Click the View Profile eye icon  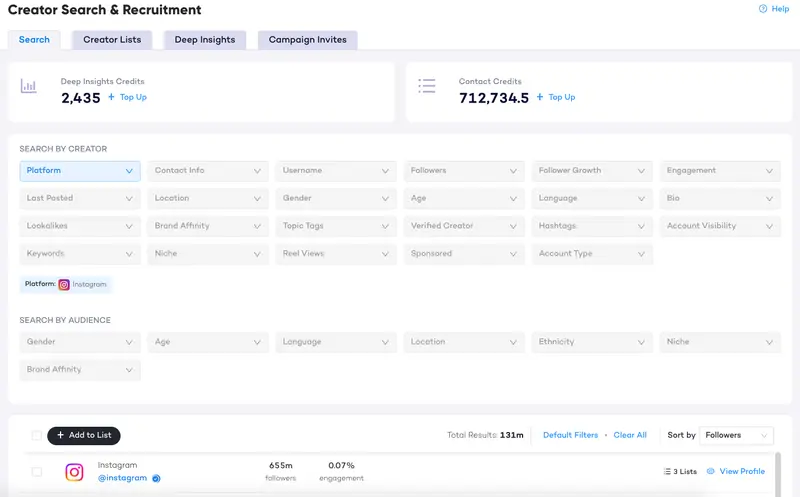point(711,471)
